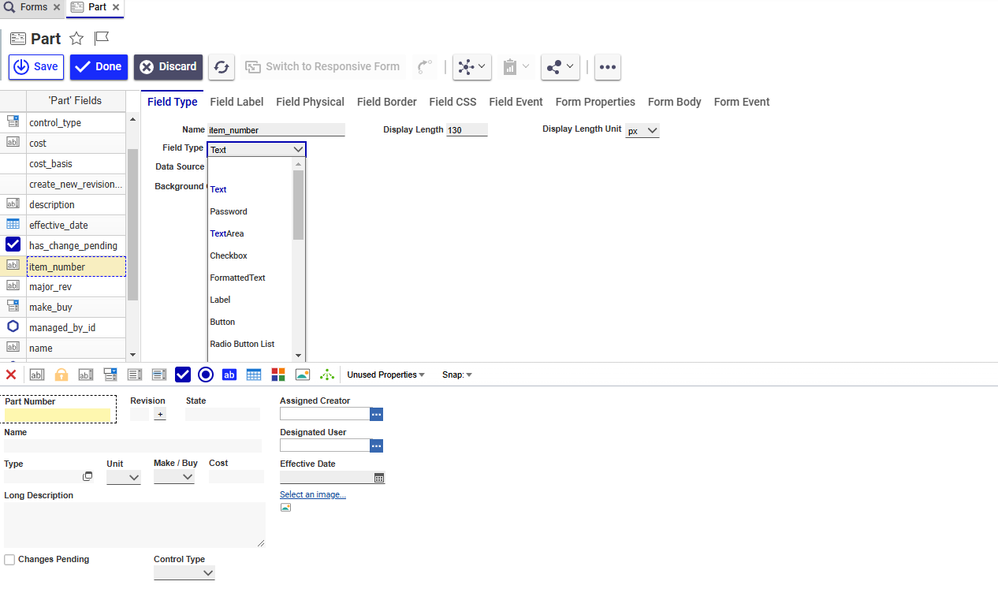Screen dimensions: 998x604
Task: Add the green tree-structure field icon
Action: coord(327,375)
